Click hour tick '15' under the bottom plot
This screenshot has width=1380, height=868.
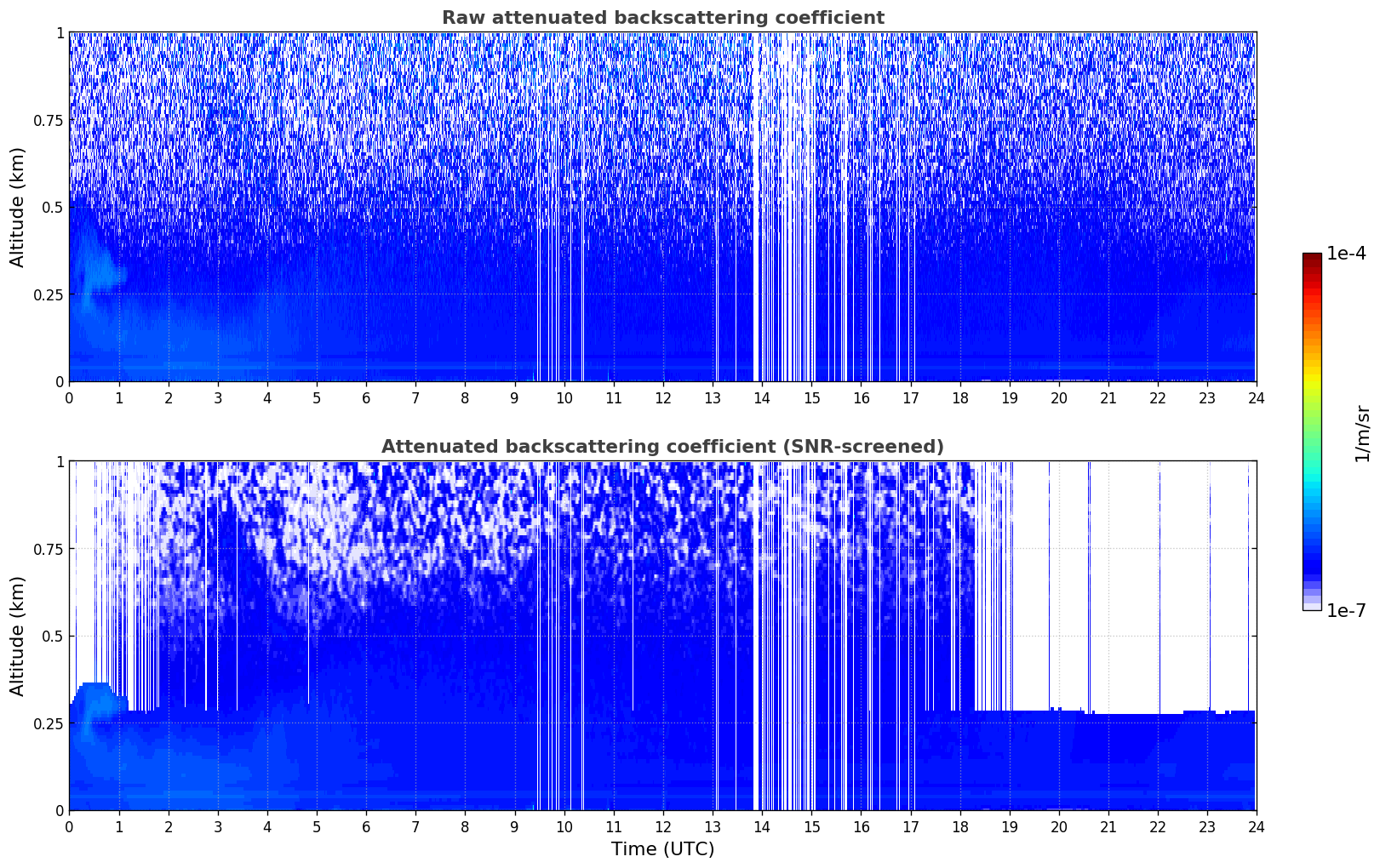click(811, 826)
